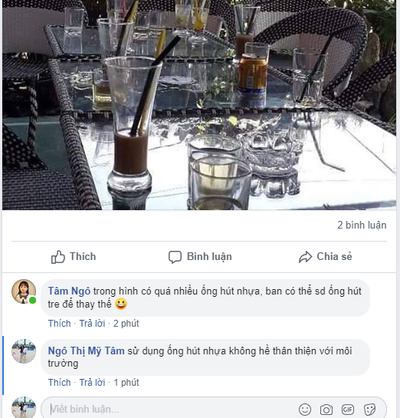This screenshot has height=418, width=400.
Task: Open the 2 bình luận count
Action: (362, 225)
